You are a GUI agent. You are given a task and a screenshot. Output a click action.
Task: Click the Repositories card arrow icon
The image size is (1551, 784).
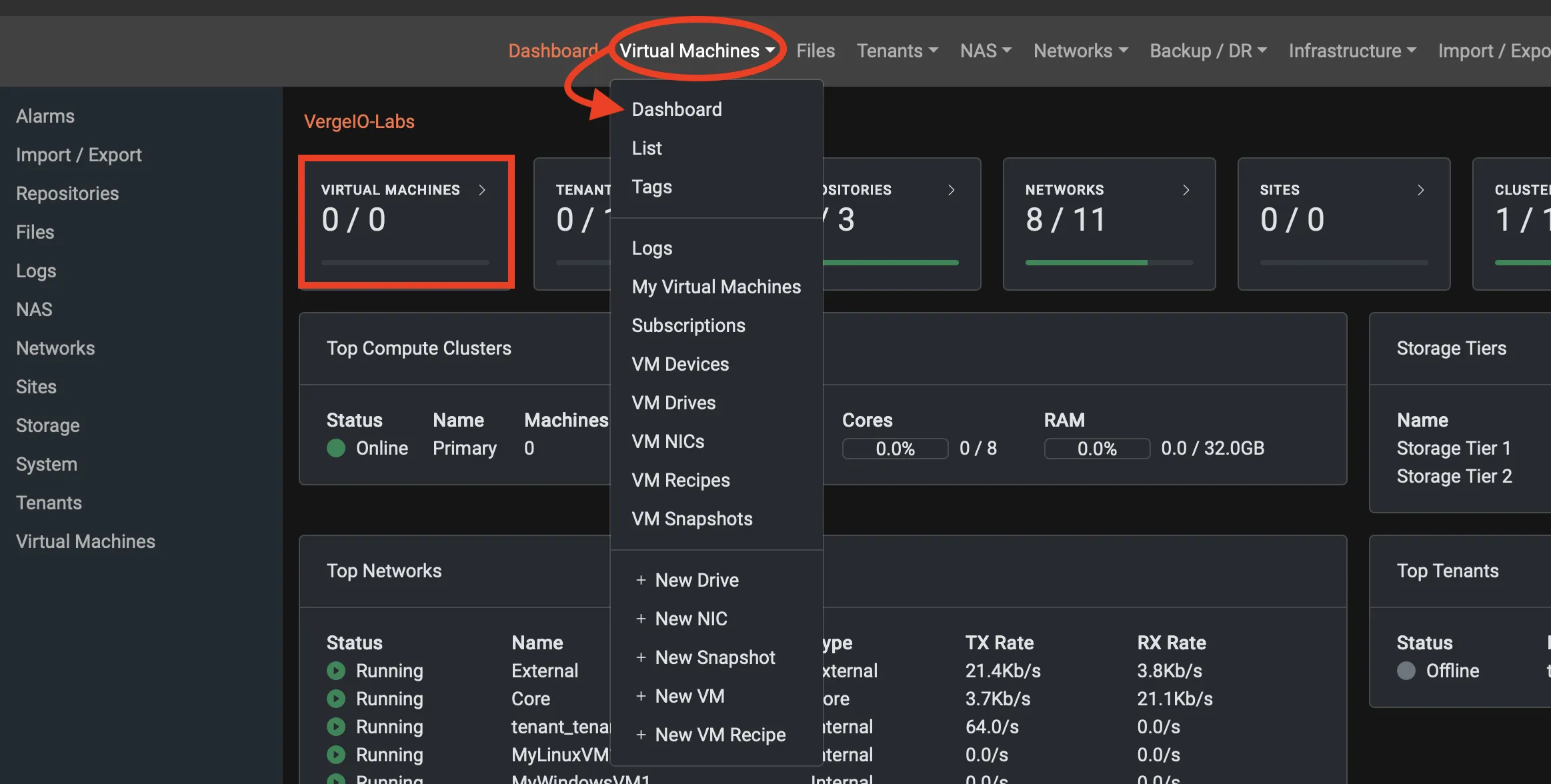(x=952, y=189)
